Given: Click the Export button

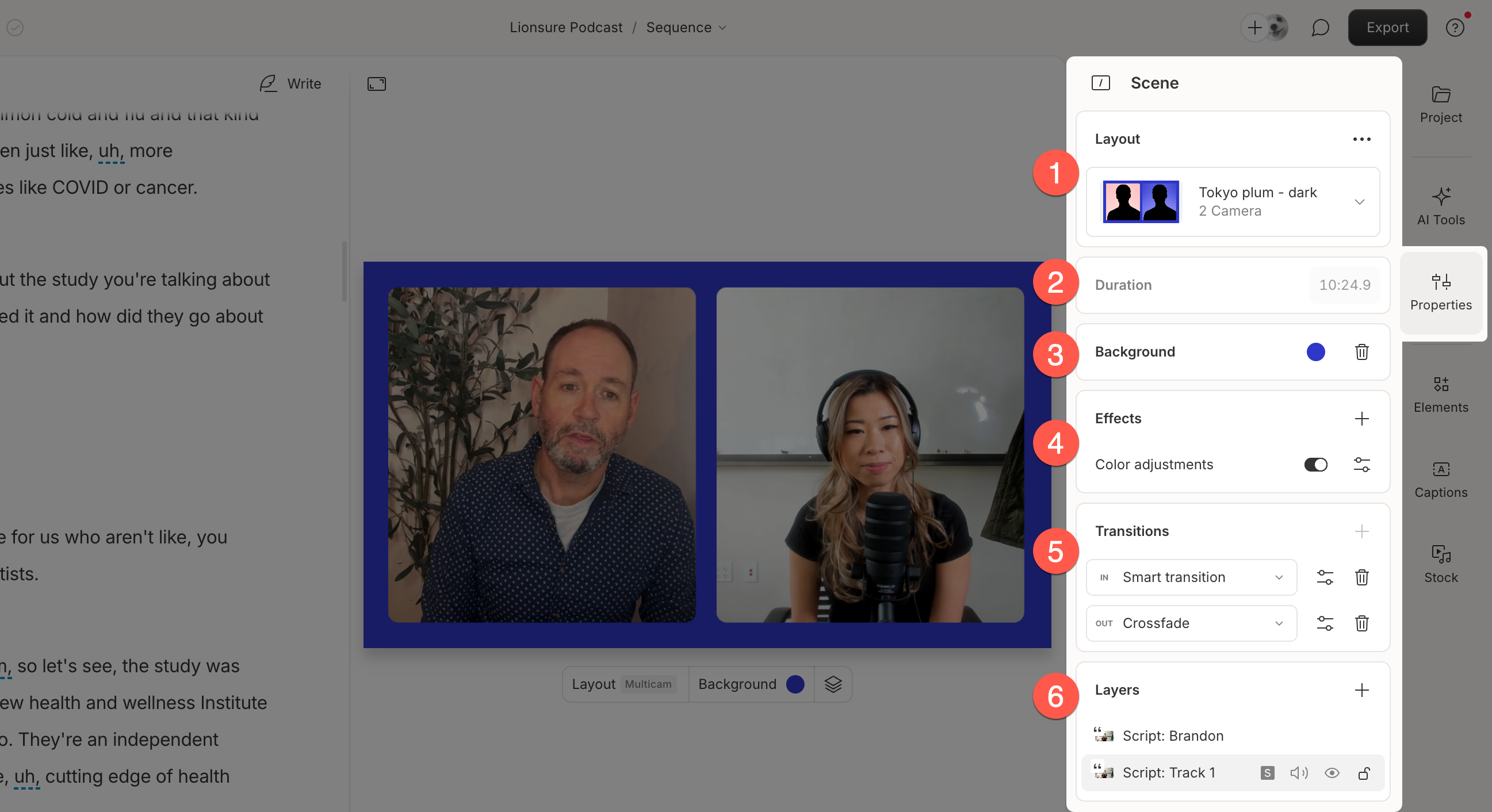Looking at the screenshot, I should (x=1387, y=27).
